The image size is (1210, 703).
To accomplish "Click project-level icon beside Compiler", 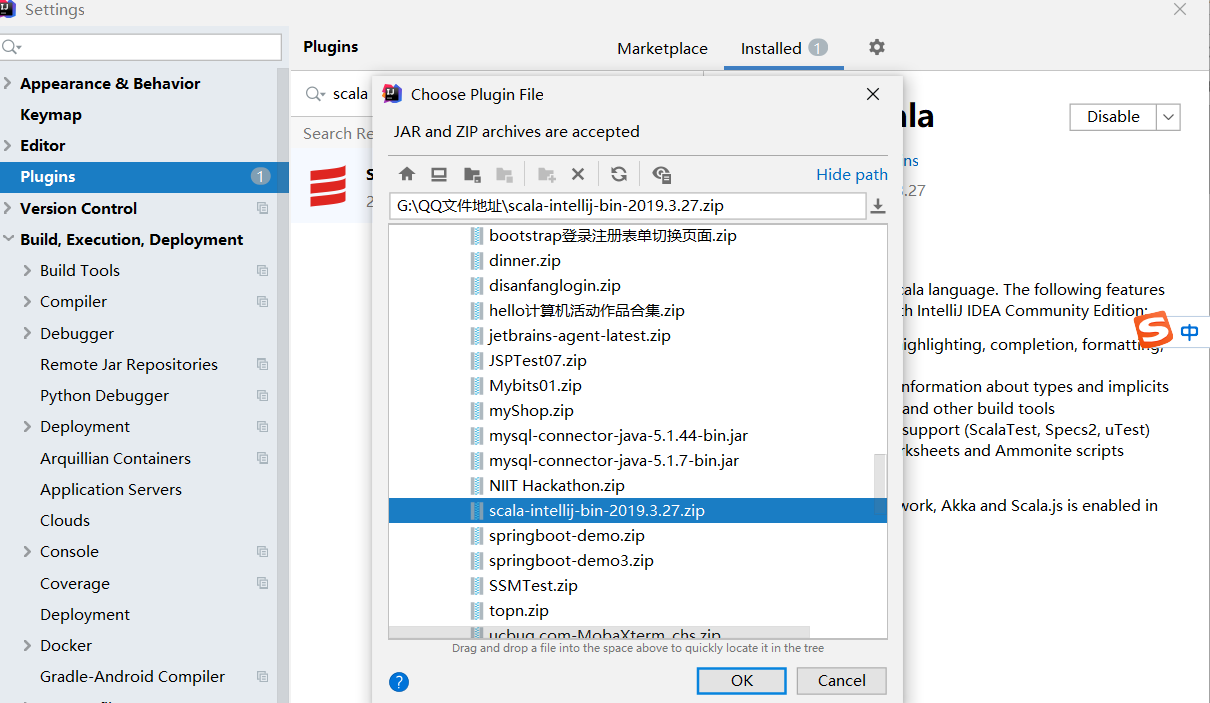I will click(x=263, y=301).
